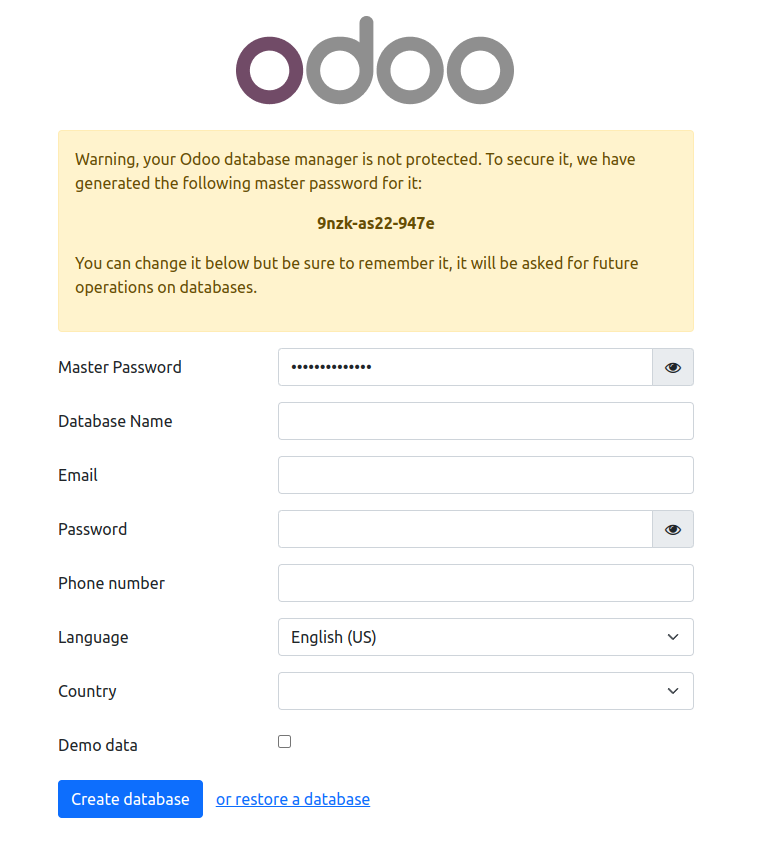Open the restore a database link
This screenshot has height=860, width=772.
[x=292, y=799]
